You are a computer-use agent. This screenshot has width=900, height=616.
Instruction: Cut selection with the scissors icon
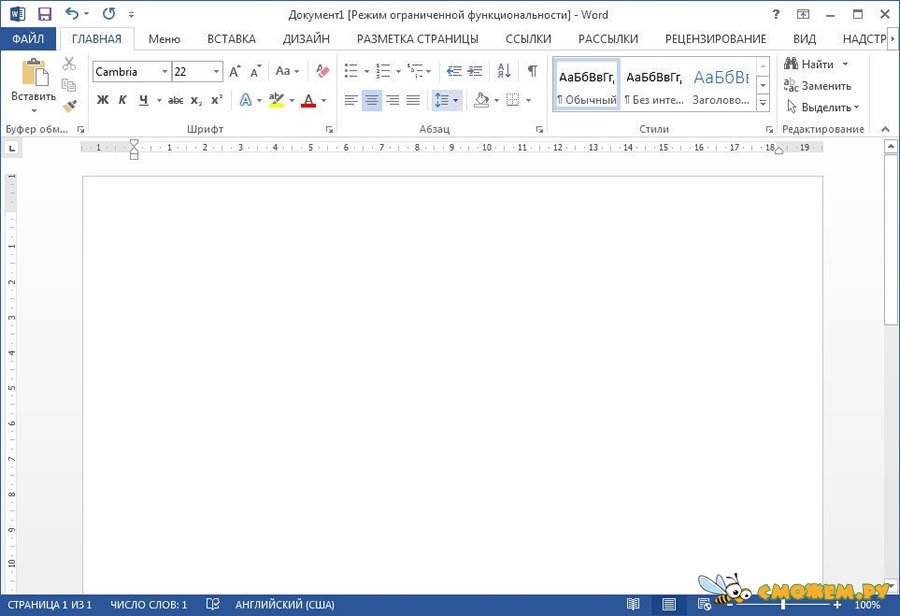[x=69, y=63]
